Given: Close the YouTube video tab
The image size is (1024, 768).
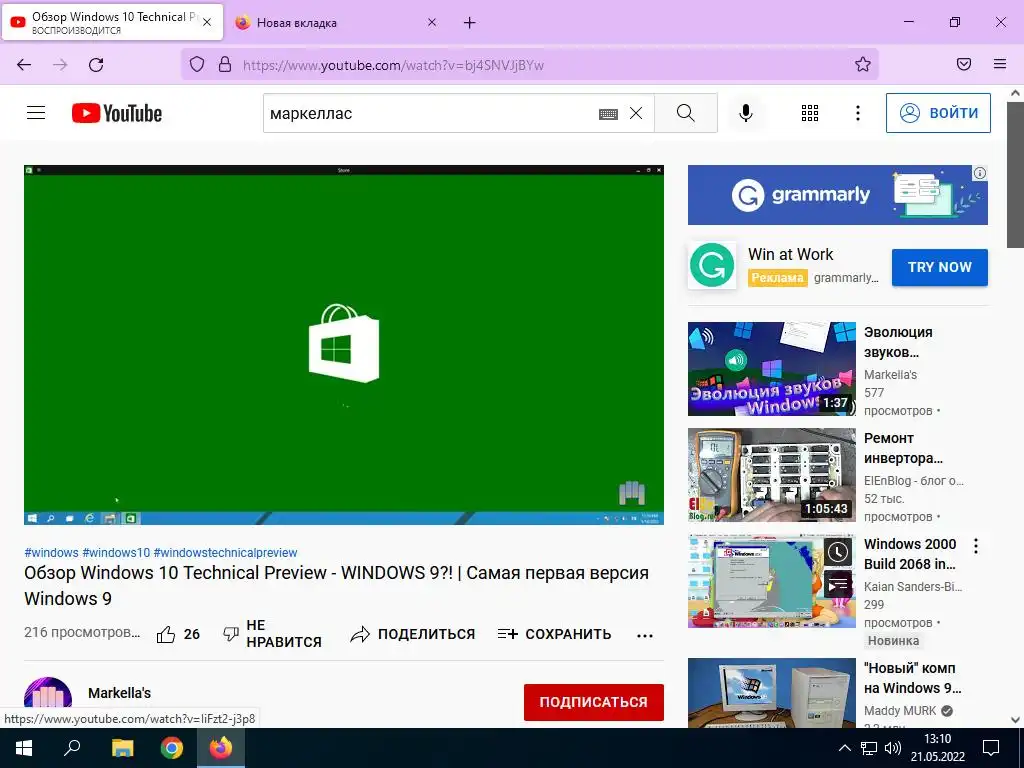Looking at the screenshot, I should (207, 22).
